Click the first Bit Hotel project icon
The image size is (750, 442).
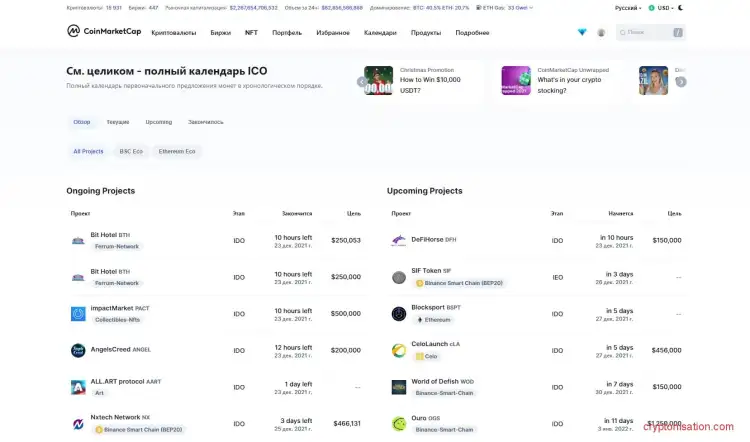[78, 241]
